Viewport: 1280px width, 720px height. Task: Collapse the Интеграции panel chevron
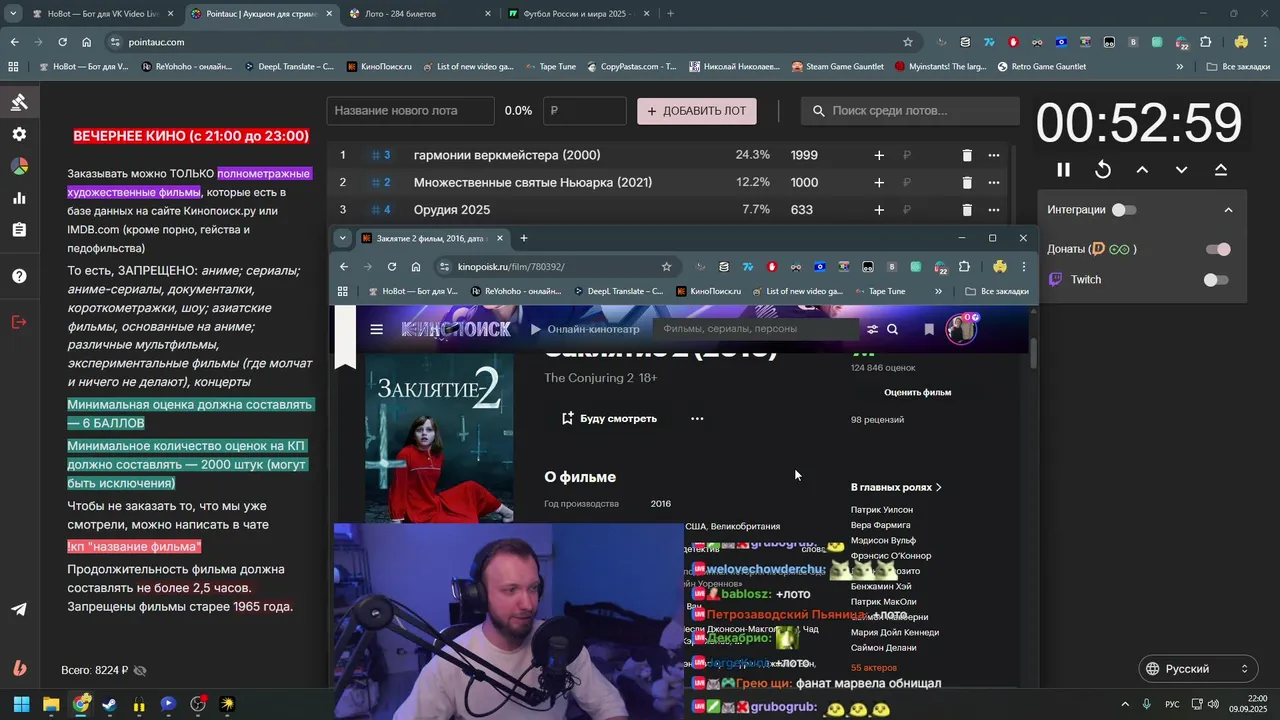(x=1228, y=210)
